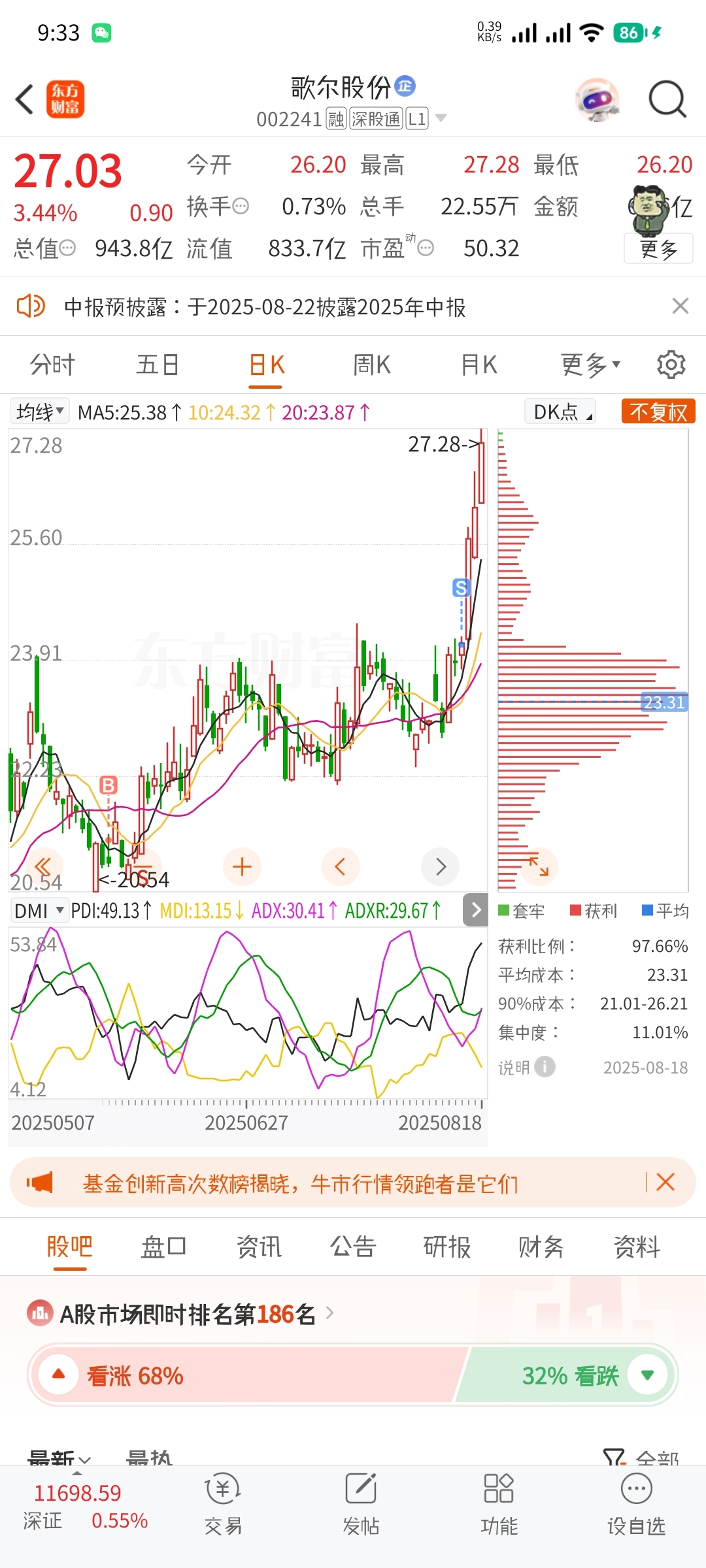Screen dimensions: 706x1568
Task: Open chart settings gear
Action: click(671, 365)
